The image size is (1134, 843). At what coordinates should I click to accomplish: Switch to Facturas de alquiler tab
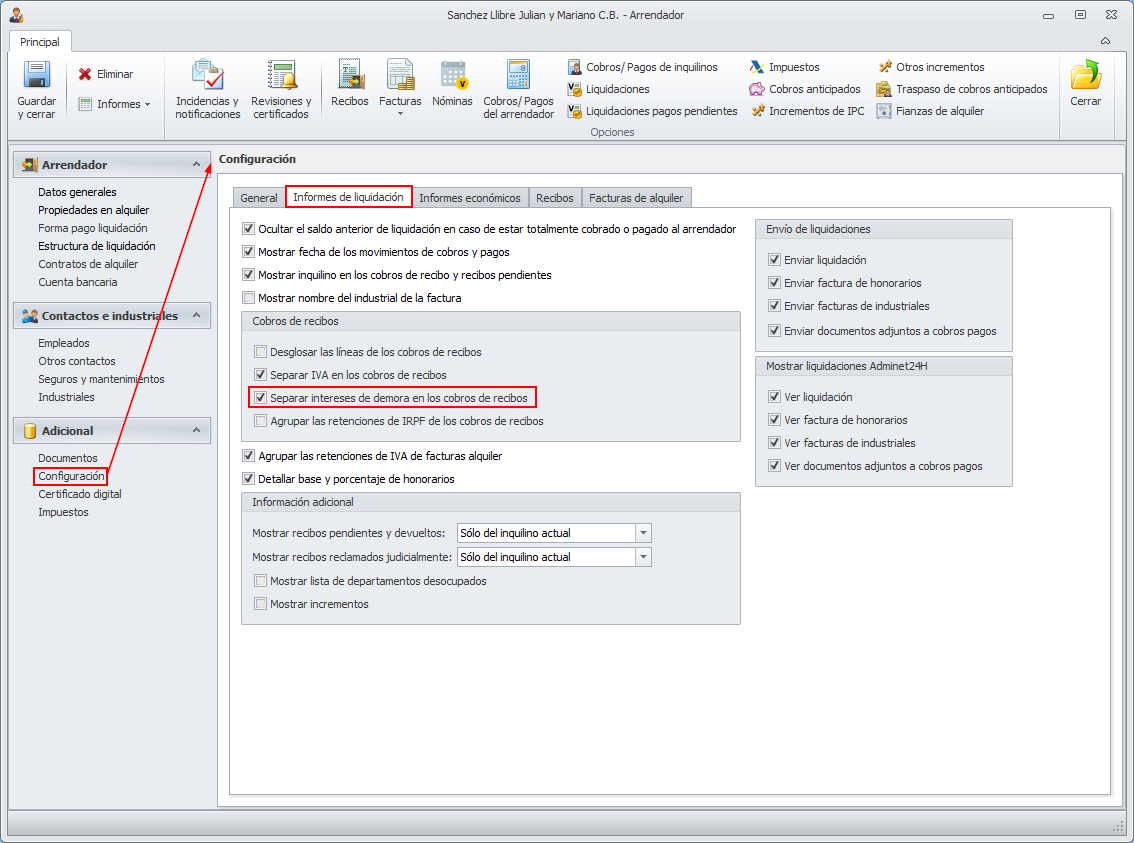[636, 198]
